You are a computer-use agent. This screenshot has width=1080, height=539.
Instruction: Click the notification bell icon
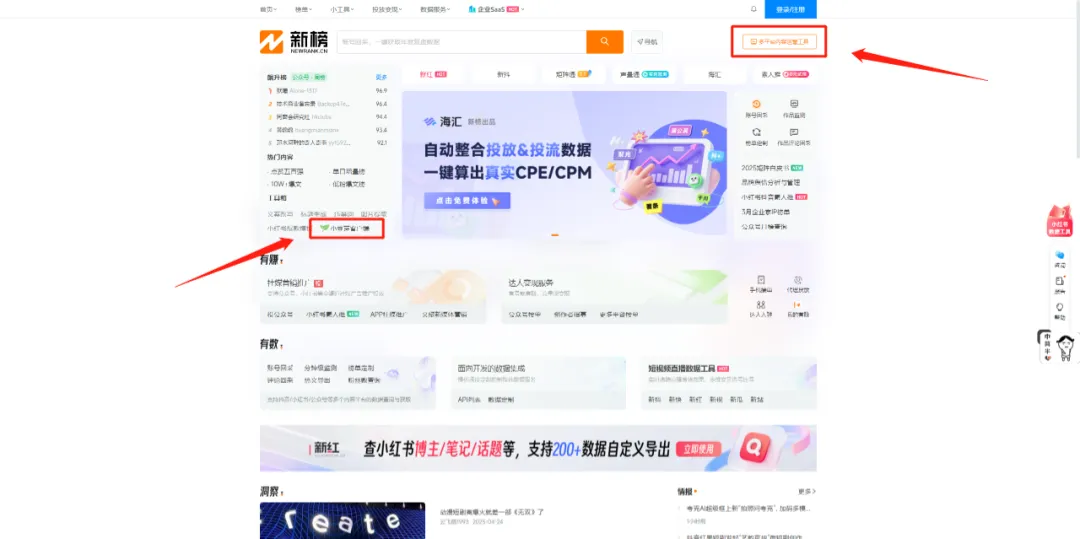753,9
